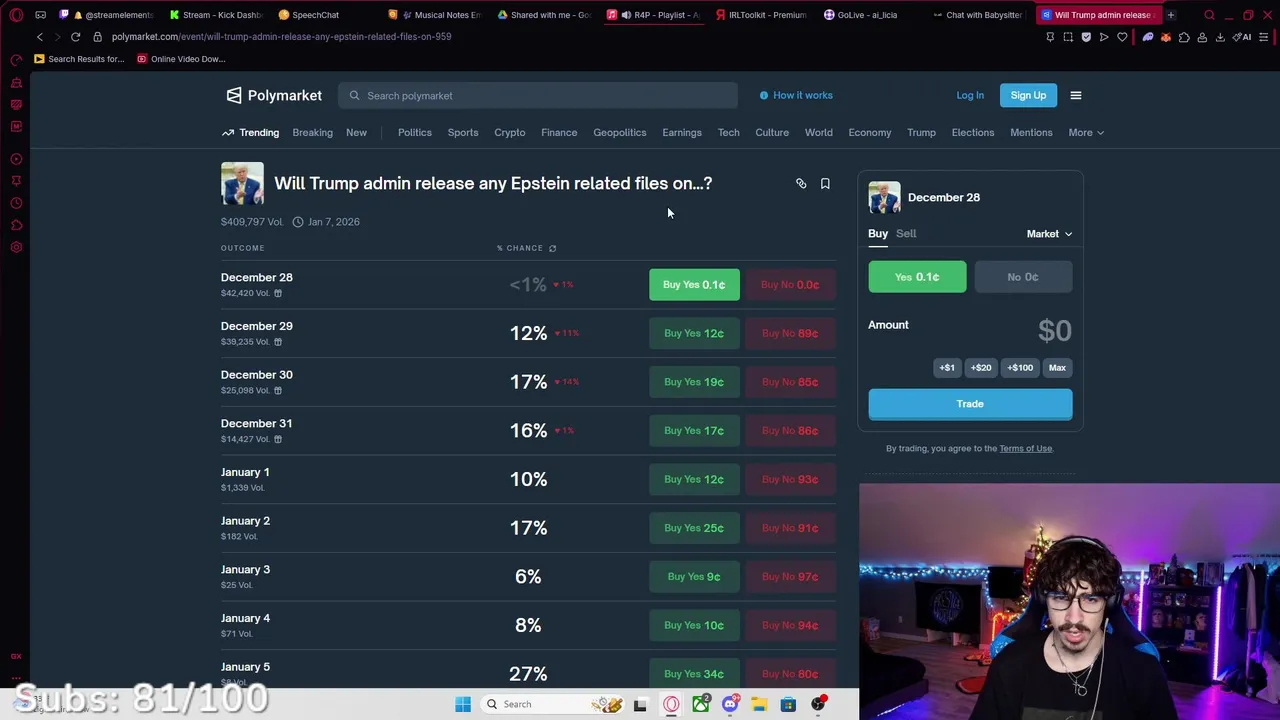Open the Geopolitics category

click(x=620, y=132)
